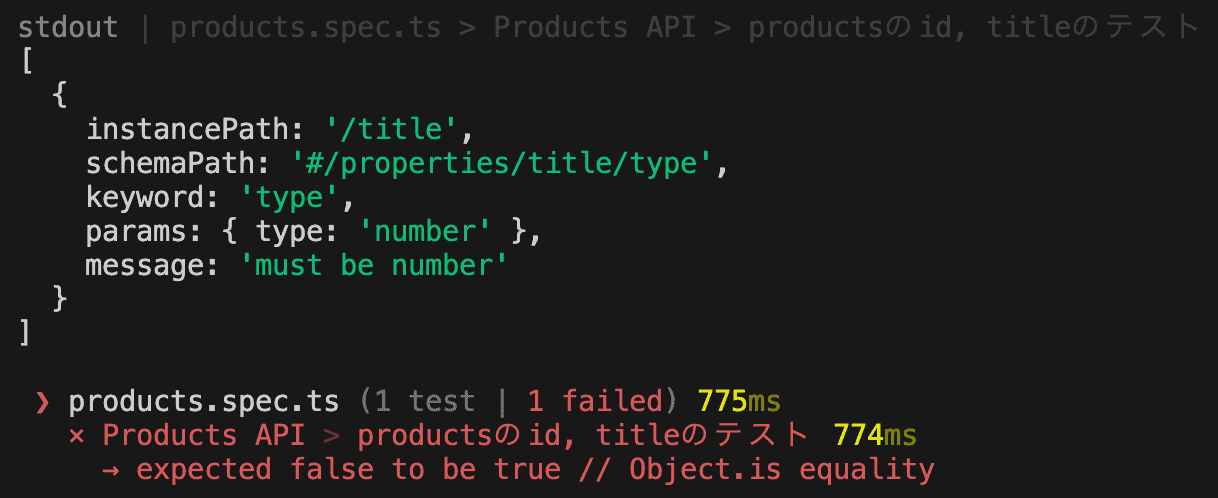Click the 774ms test duration
The image size is (1218, 498).
tap(874, 436)
